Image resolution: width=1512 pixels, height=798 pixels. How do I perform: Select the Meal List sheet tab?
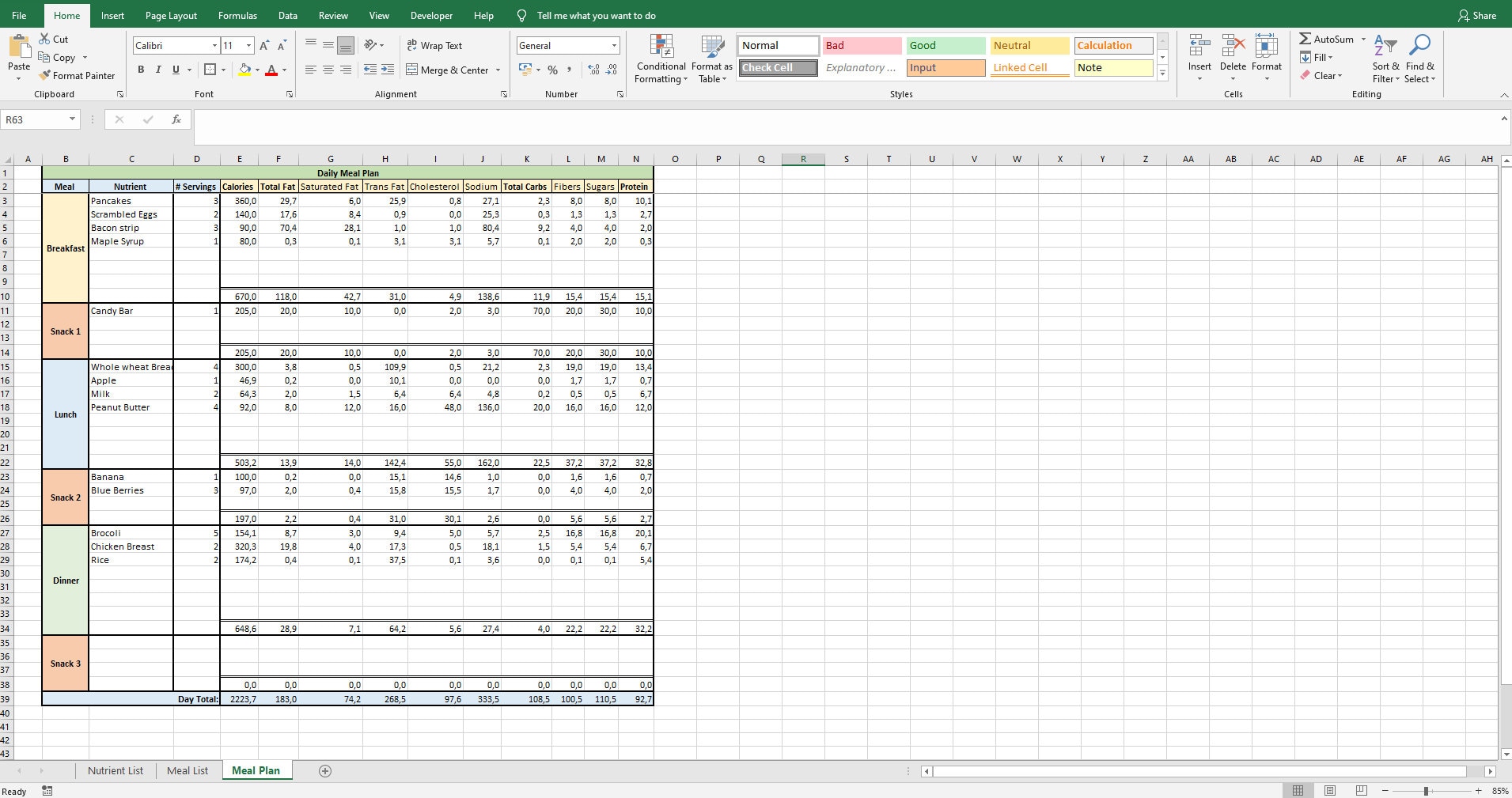click(x=186, y=770)
